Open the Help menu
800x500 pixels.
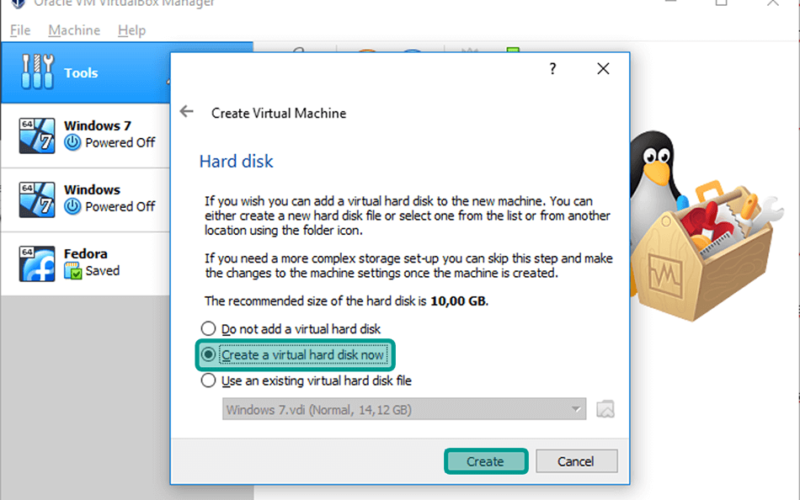(132, 31)
